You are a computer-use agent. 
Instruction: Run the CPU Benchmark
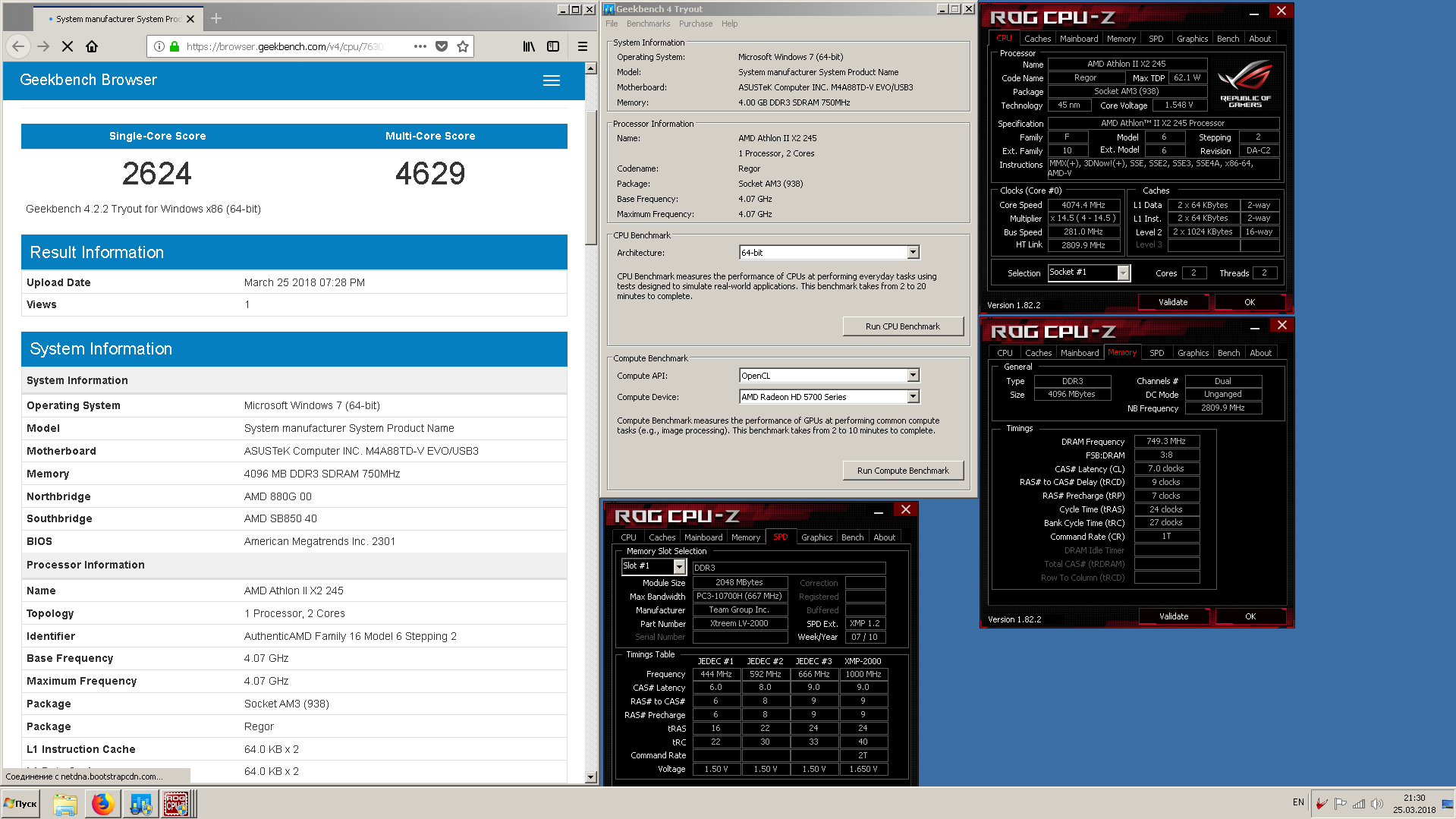(x=903, y=326)
